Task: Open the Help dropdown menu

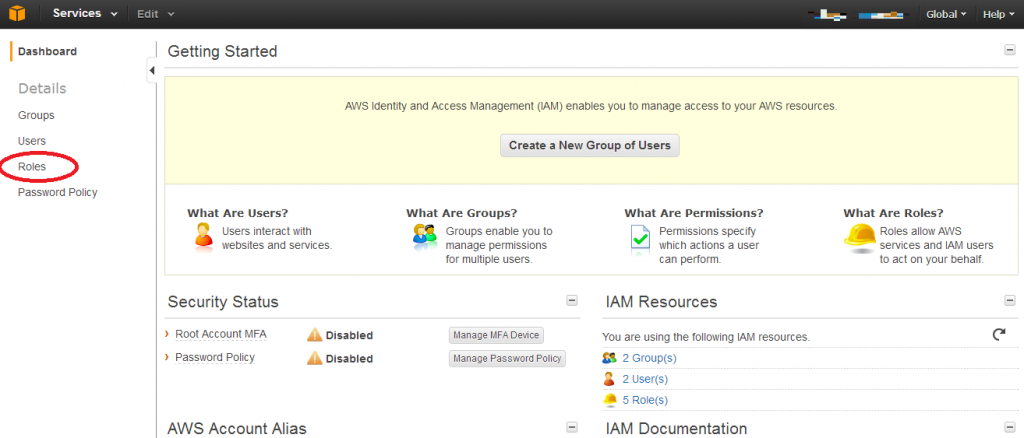Action: coord(999,14)
